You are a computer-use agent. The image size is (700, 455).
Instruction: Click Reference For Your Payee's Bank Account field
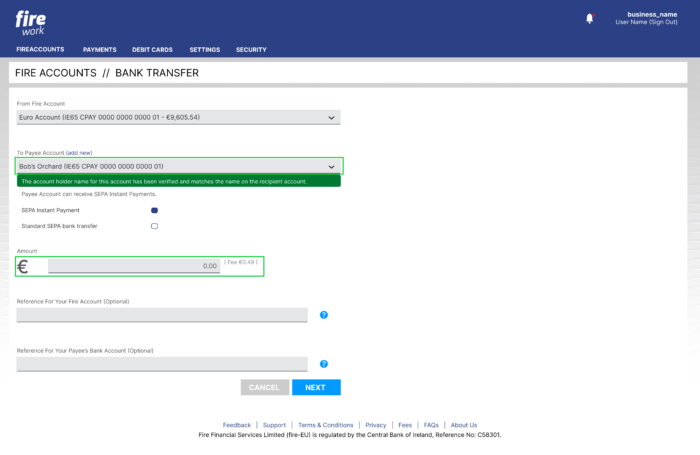(162, 364)
